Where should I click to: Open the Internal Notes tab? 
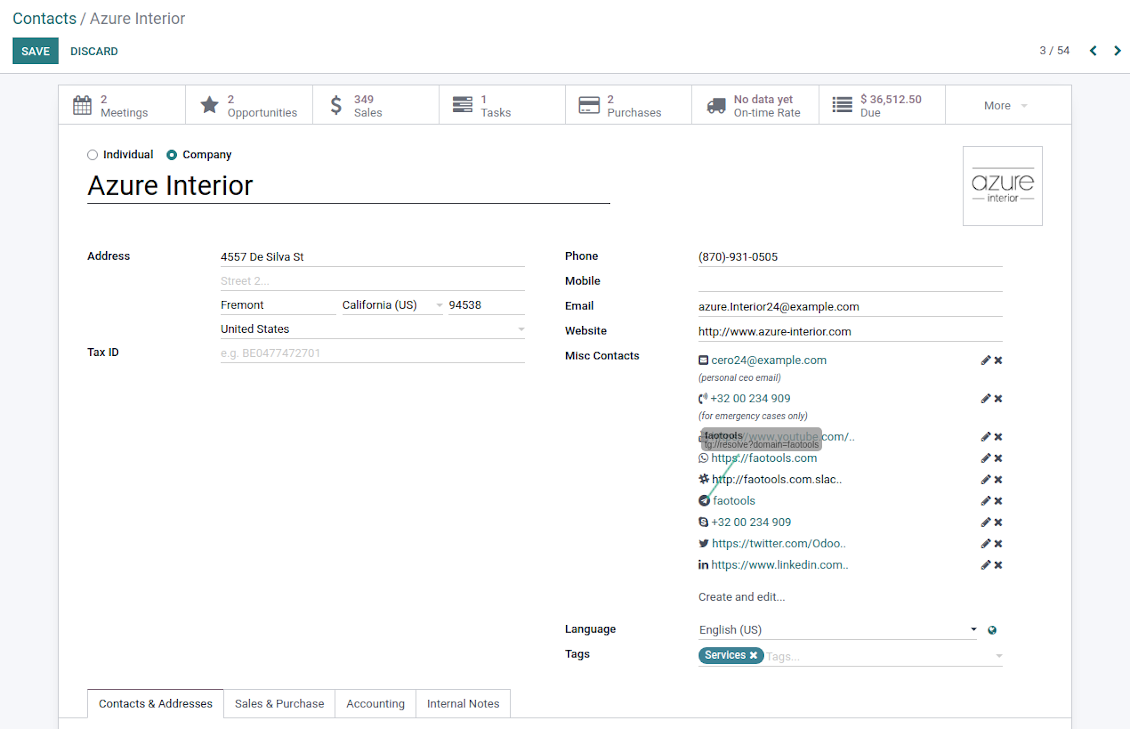463,704
